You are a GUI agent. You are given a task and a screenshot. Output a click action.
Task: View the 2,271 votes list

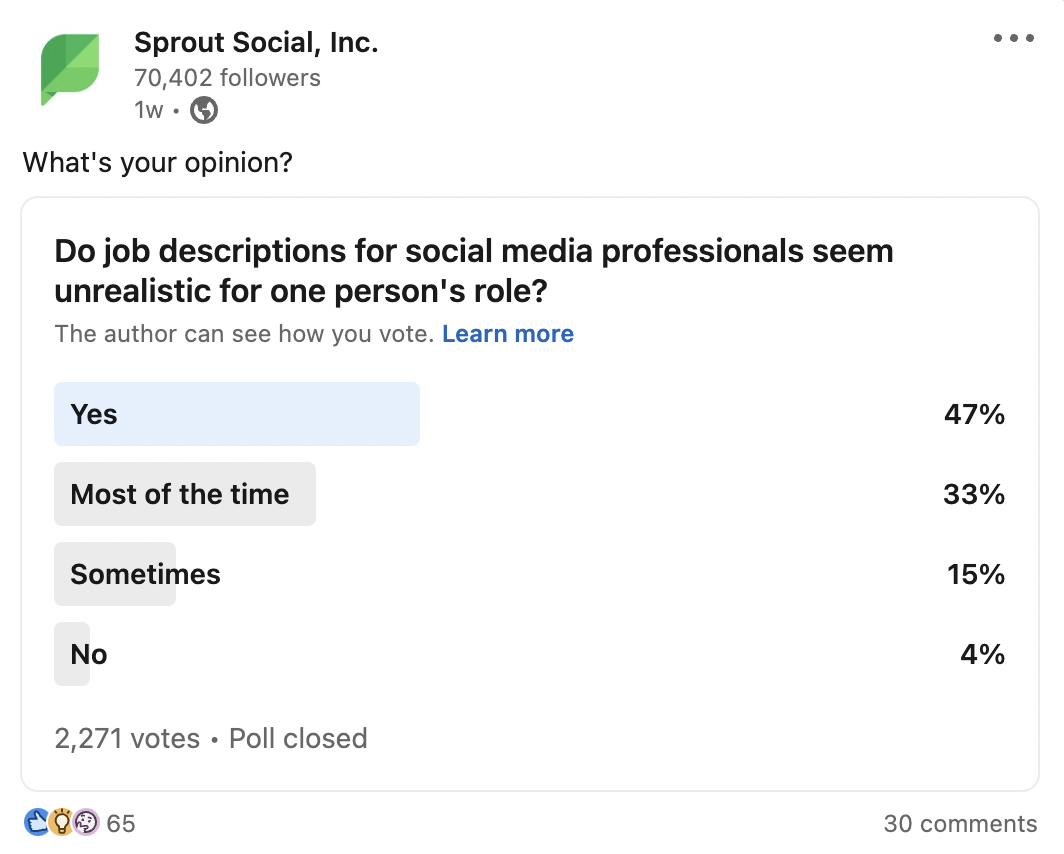[127, 739]
